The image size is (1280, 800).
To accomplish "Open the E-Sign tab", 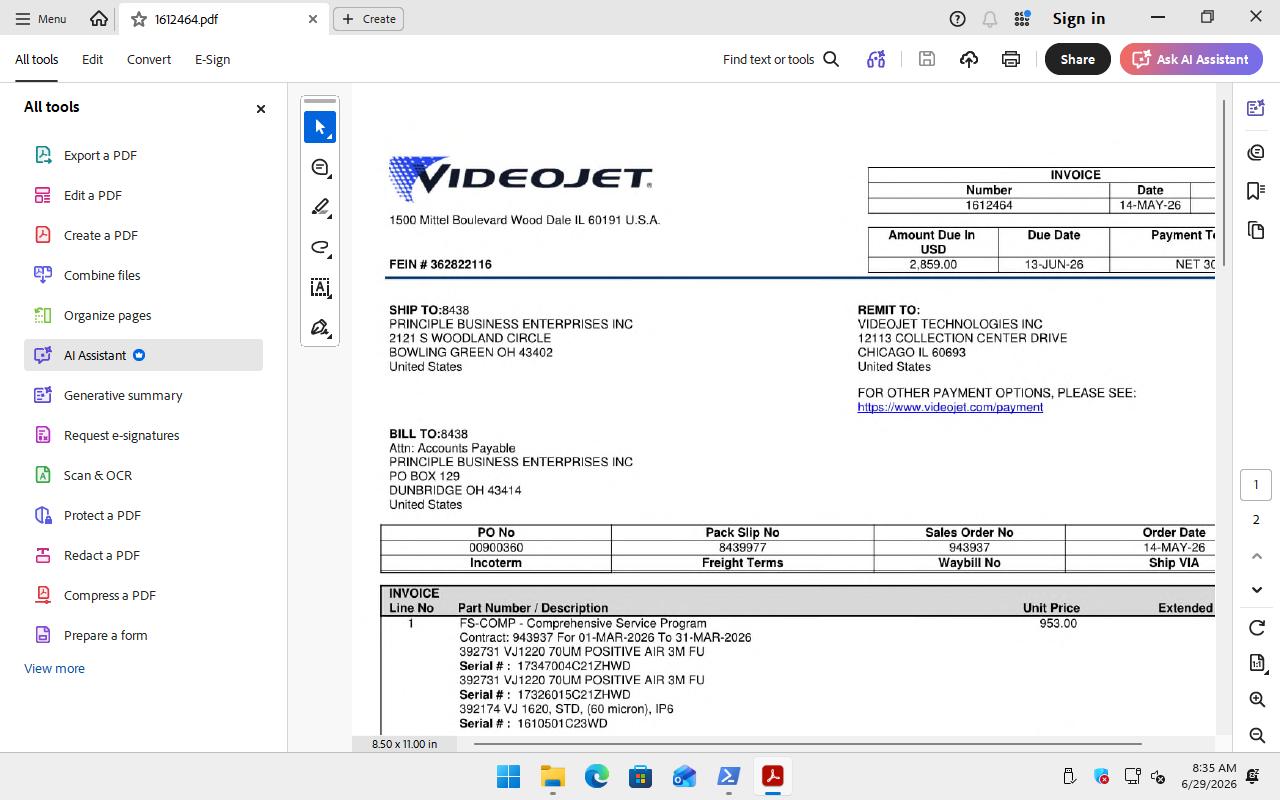I will pos(212,59).
